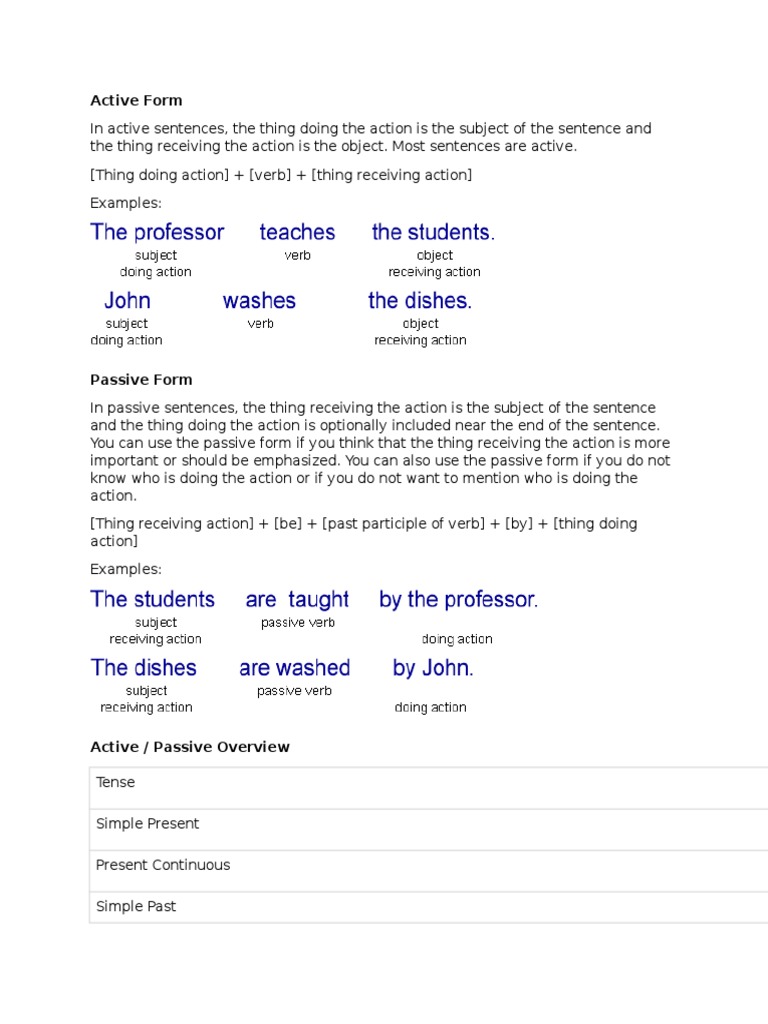Click the '[Thing doing action] + [verb]' formula line
Viewport: 768px width, 1024px height.
click(281, 176)
